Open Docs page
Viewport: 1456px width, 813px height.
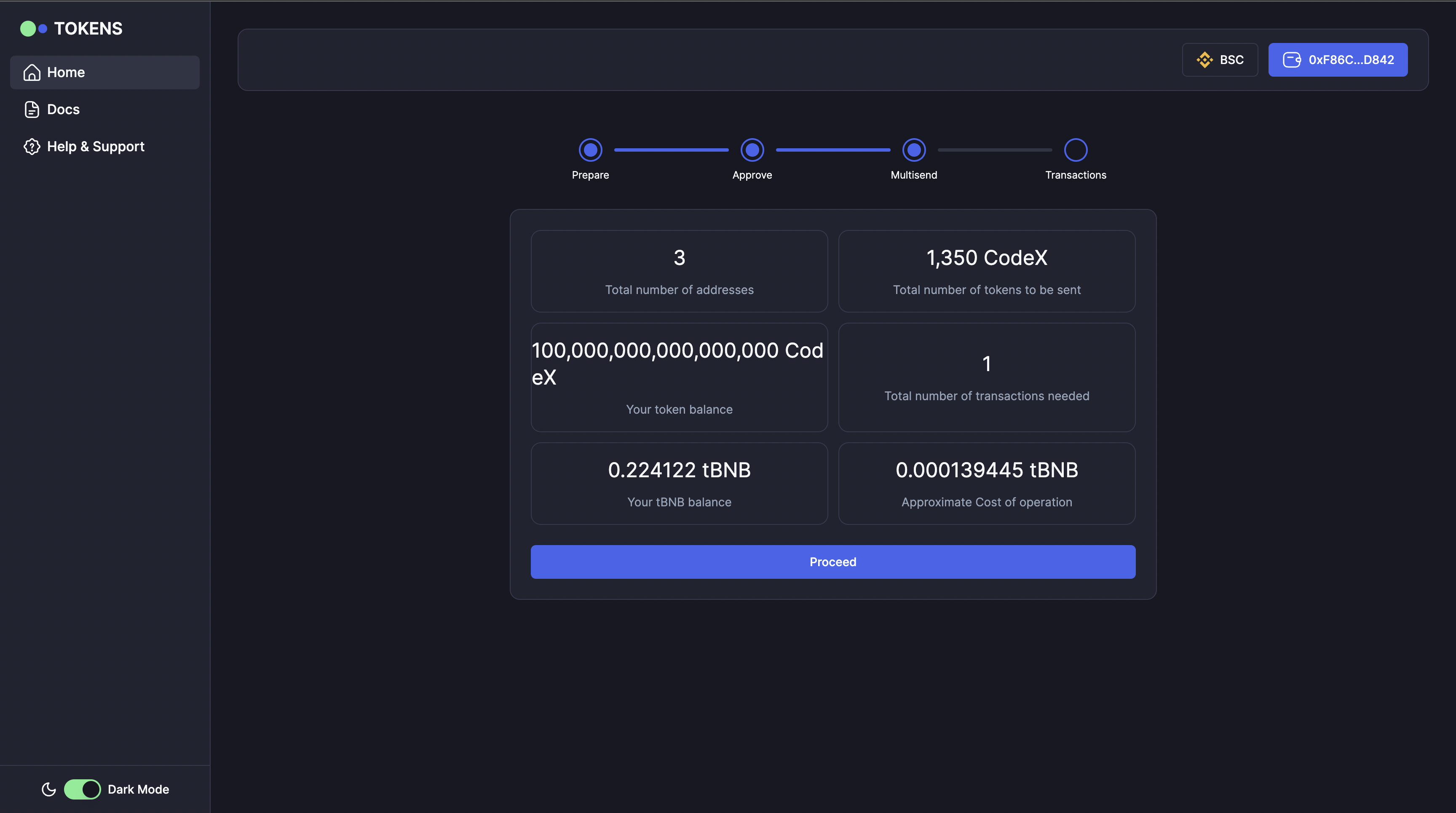pos(63,109)
